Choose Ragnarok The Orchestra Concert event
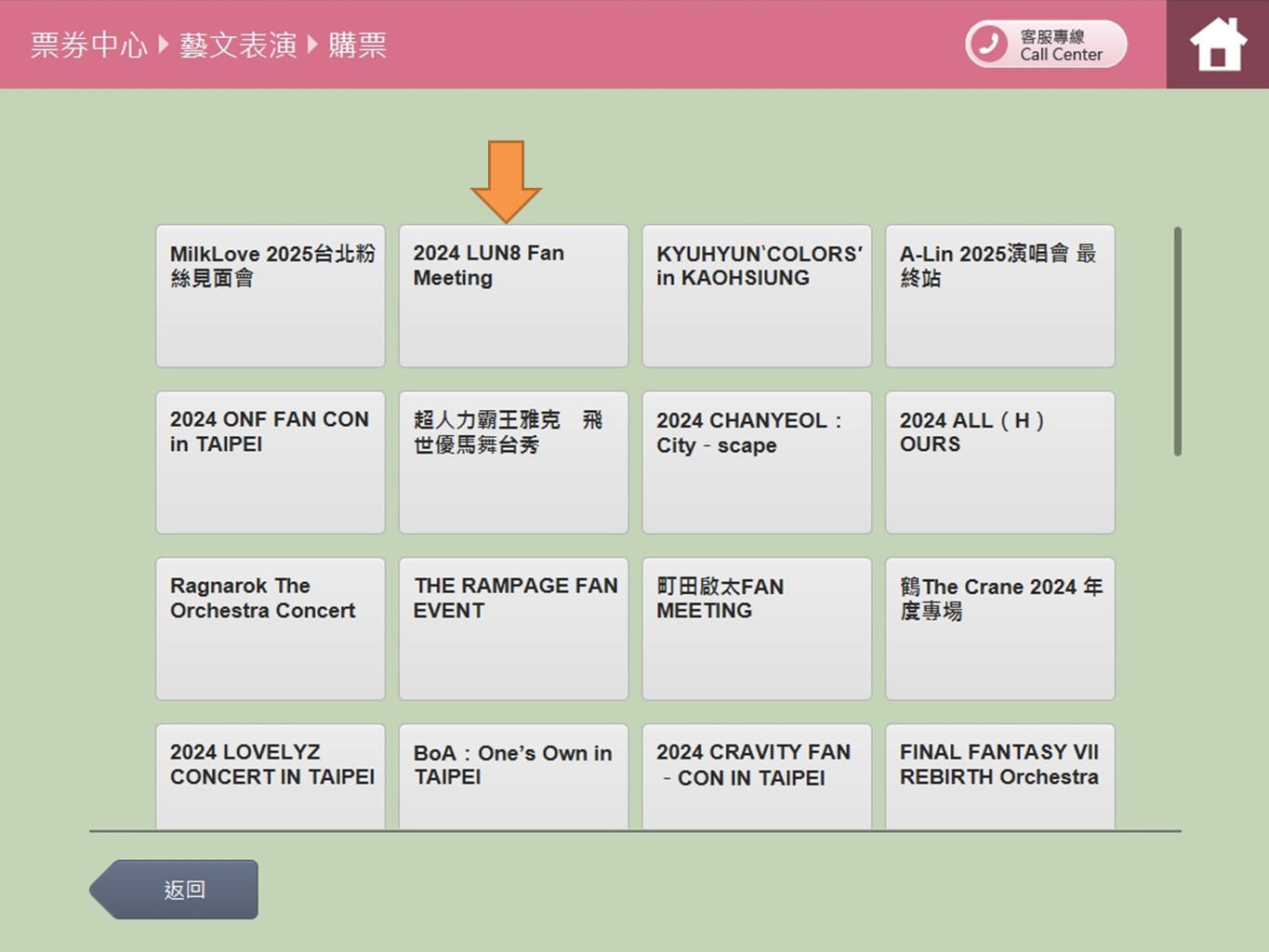 pos(271,628)
